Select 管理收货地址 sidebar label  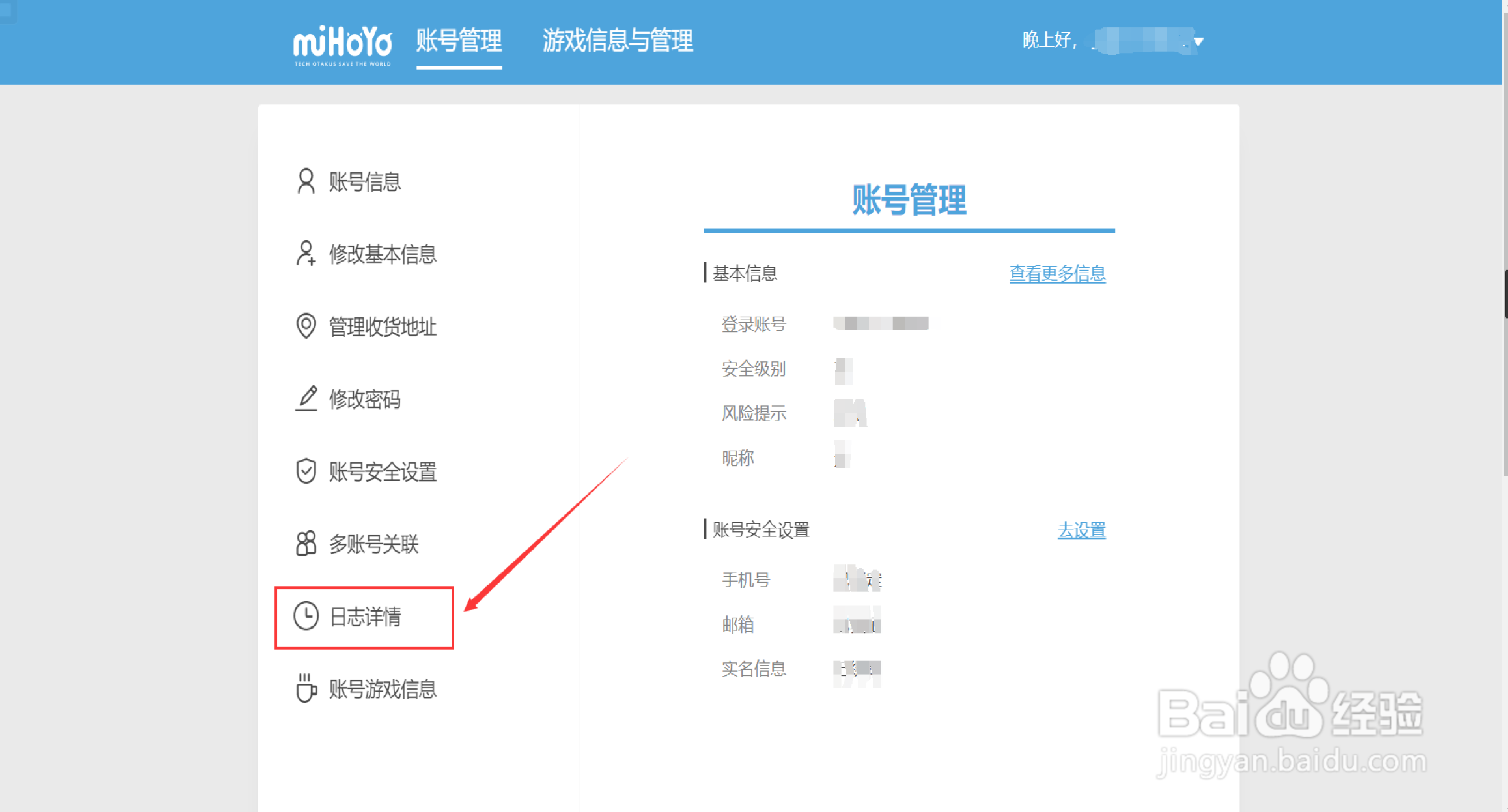[382, 327]
